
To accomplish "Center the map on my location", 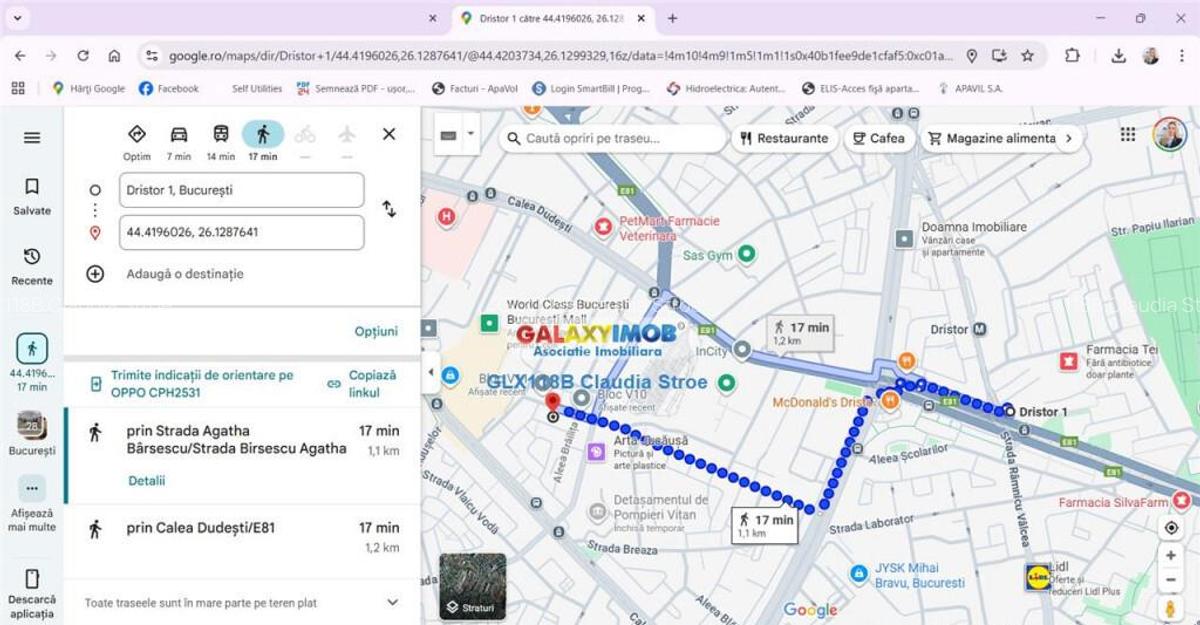I will pos(1171,527).
